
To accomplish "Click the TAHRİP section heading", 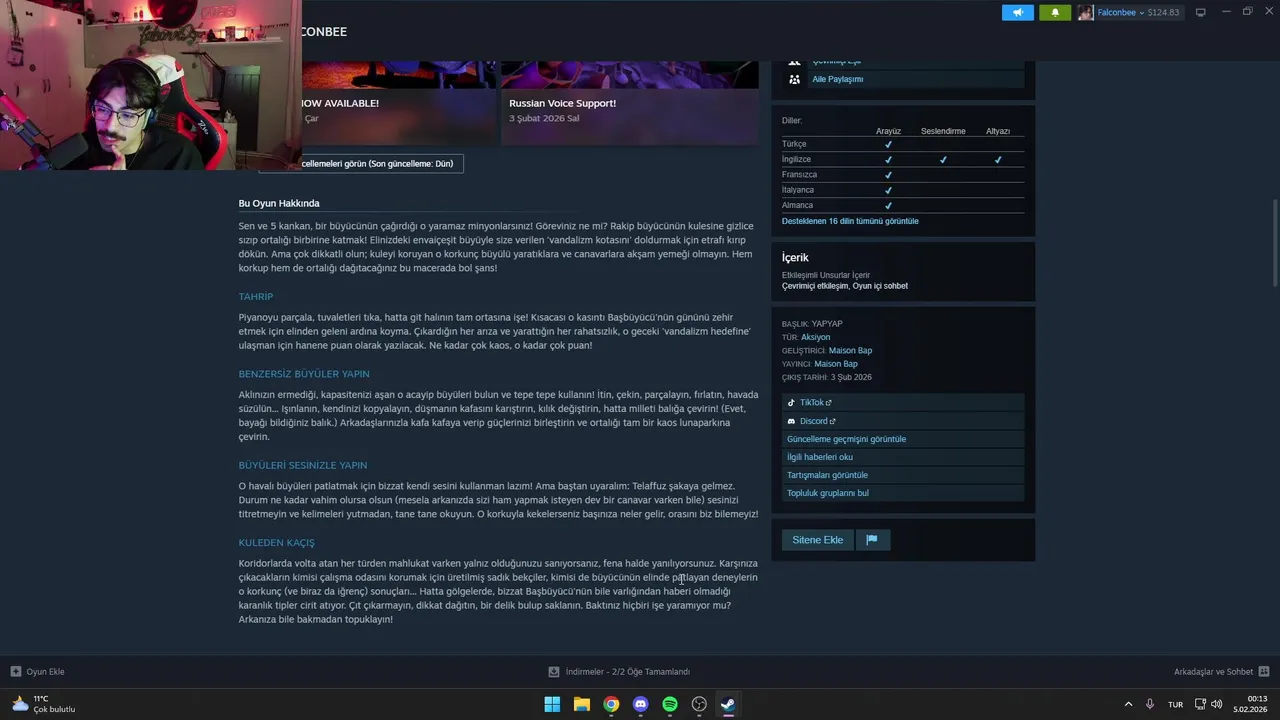I will tap(255, 297).
